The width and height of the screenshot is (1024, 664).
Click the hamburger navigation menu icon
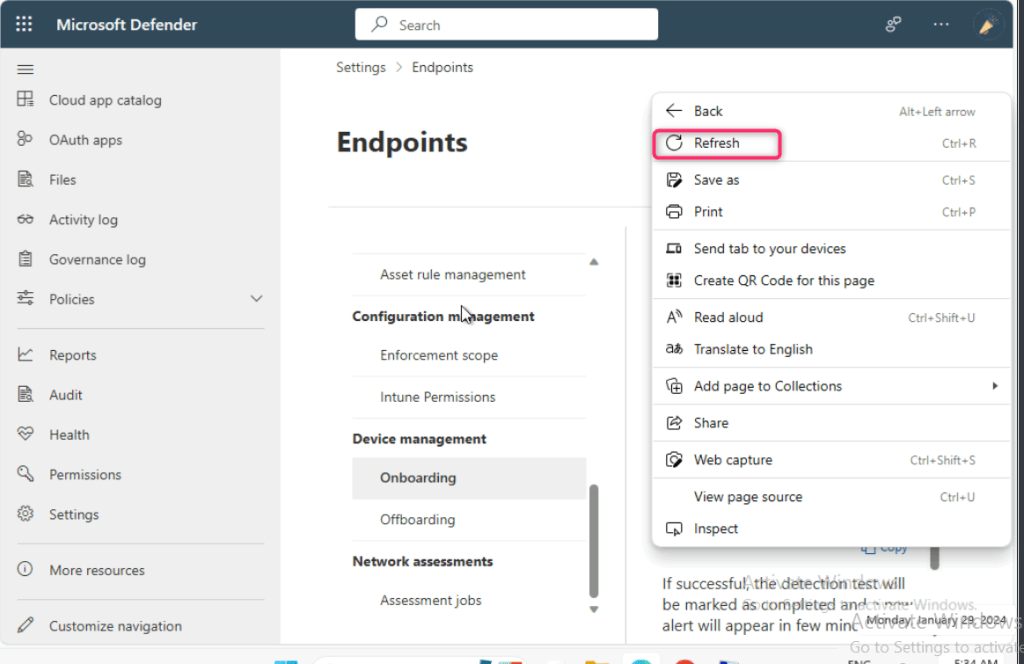click(26, 69)
